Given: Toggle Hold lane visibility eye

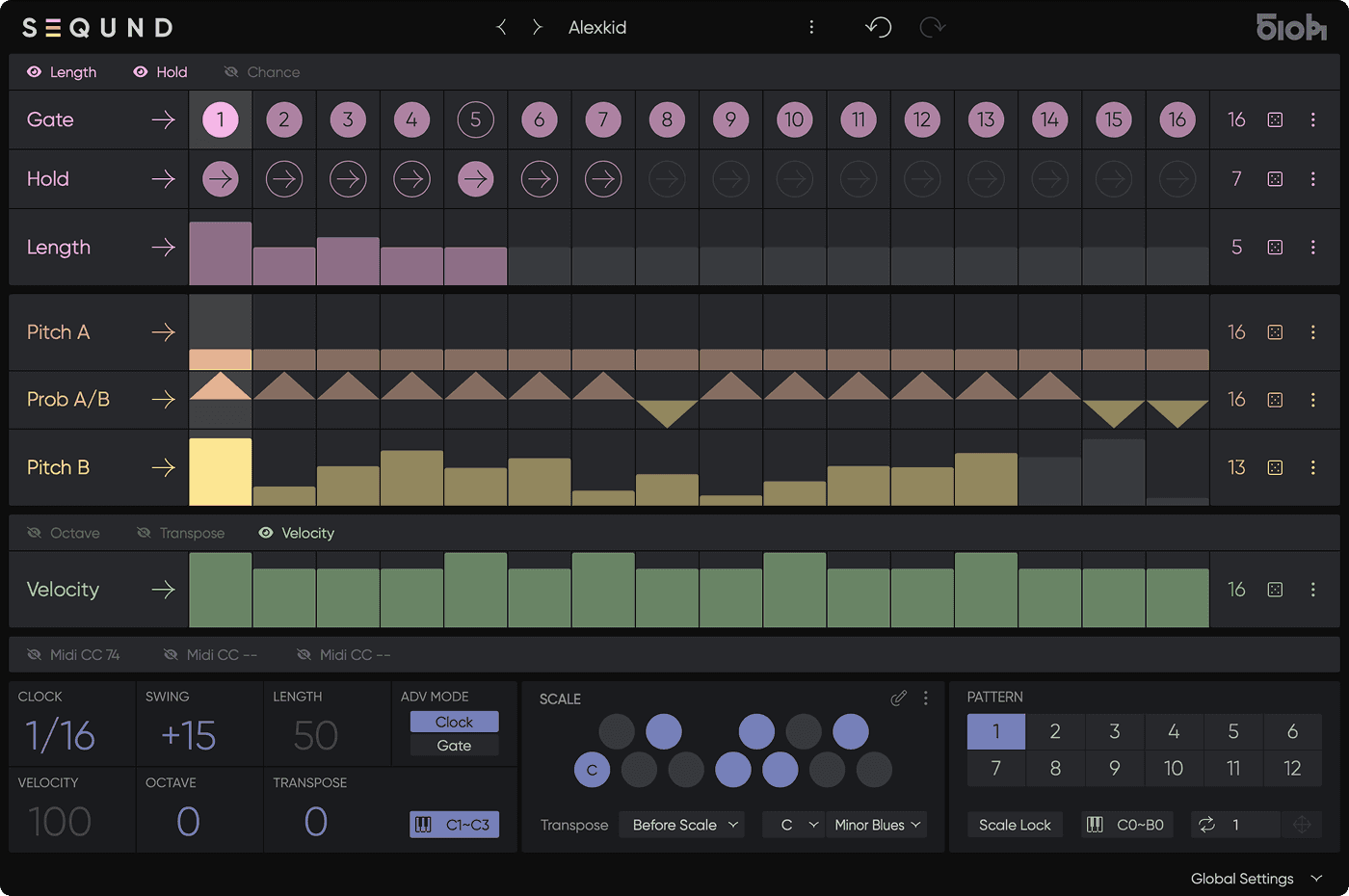Looking at the screenshot, I should [141, 72].
